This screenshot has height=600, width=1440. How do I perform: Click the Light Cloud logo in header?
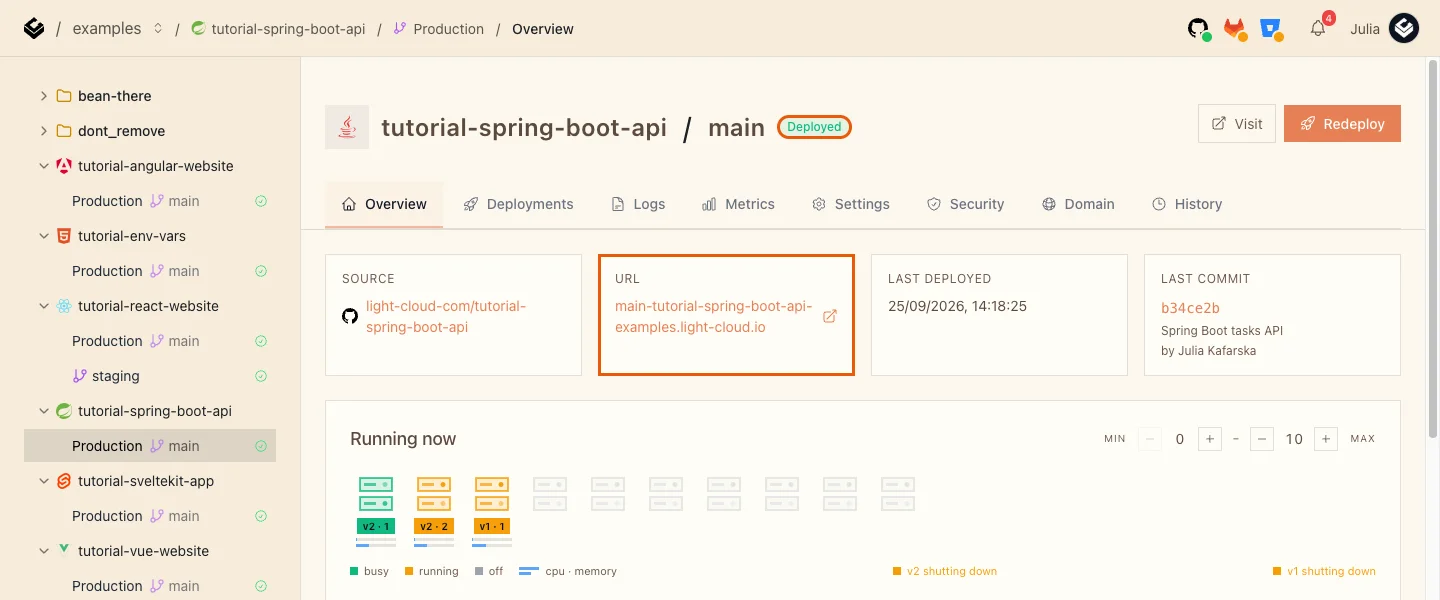pos(34,29)
